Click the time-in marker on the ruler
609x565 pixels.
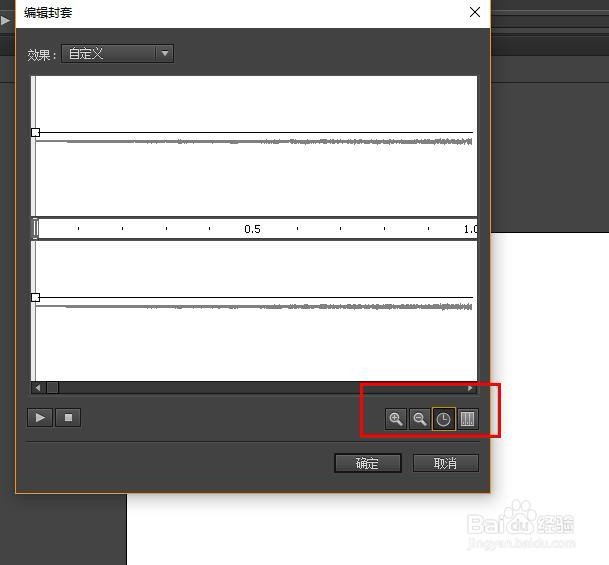(35, 228)
